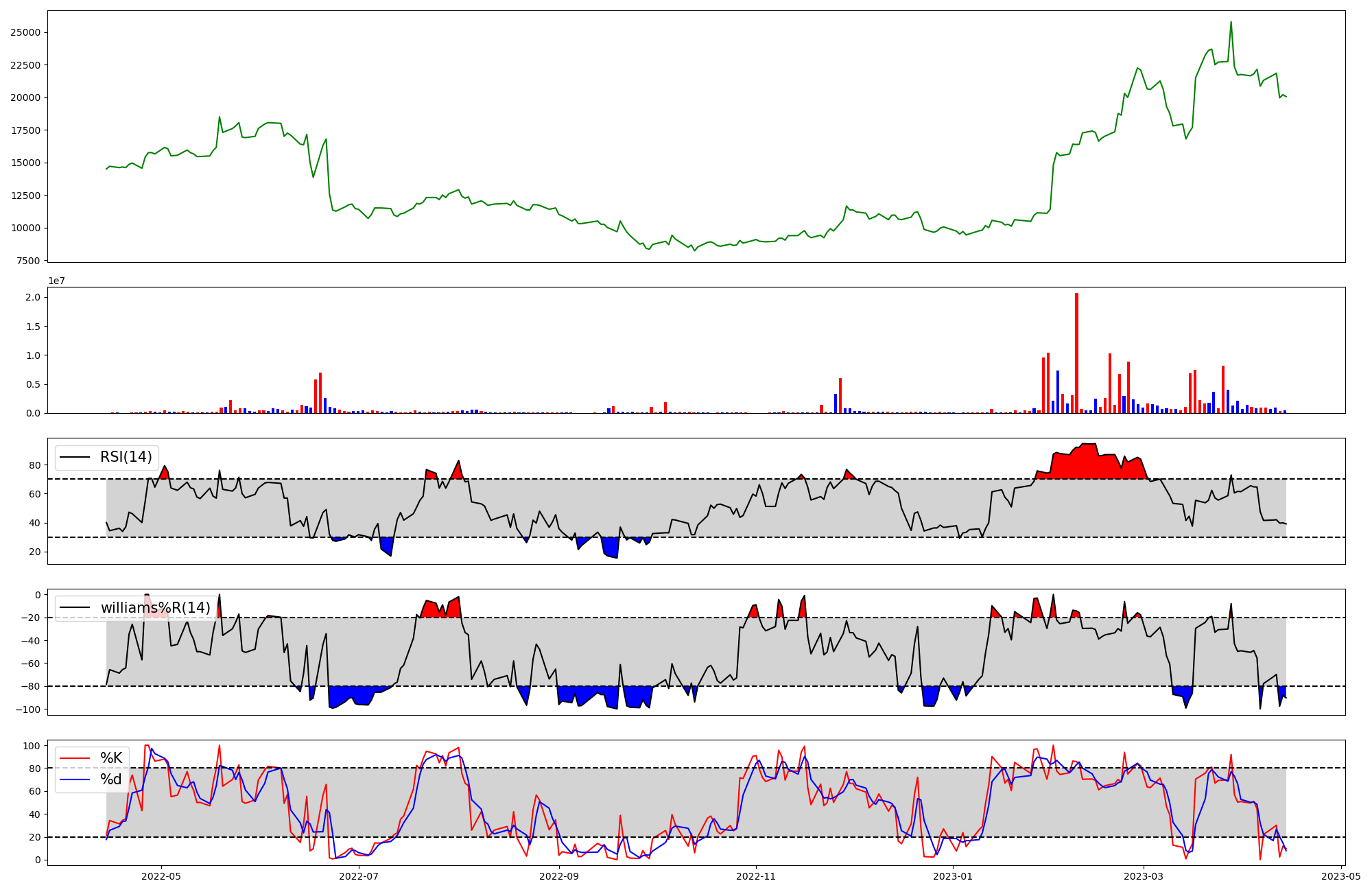This screenshot has height=892, width=1372.
Task: Click the tallest red volume bar
Action: click(x=1076, y=353)
